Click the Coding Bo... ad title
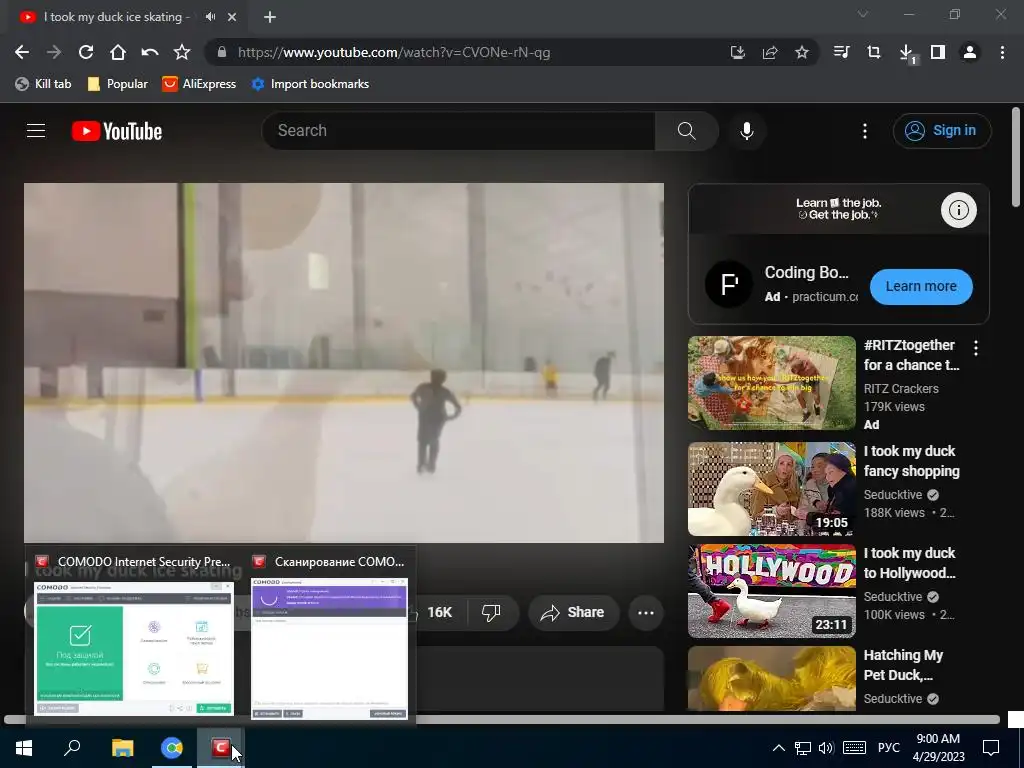 click(x=807, y=272)
